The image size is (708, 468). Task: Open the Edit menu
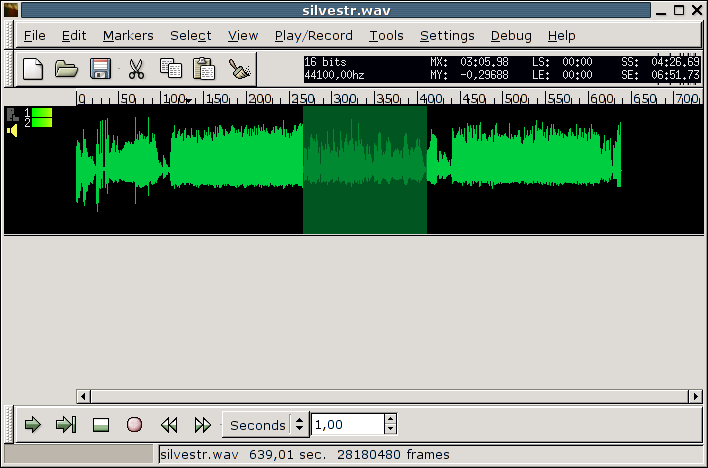coord(74,36)
